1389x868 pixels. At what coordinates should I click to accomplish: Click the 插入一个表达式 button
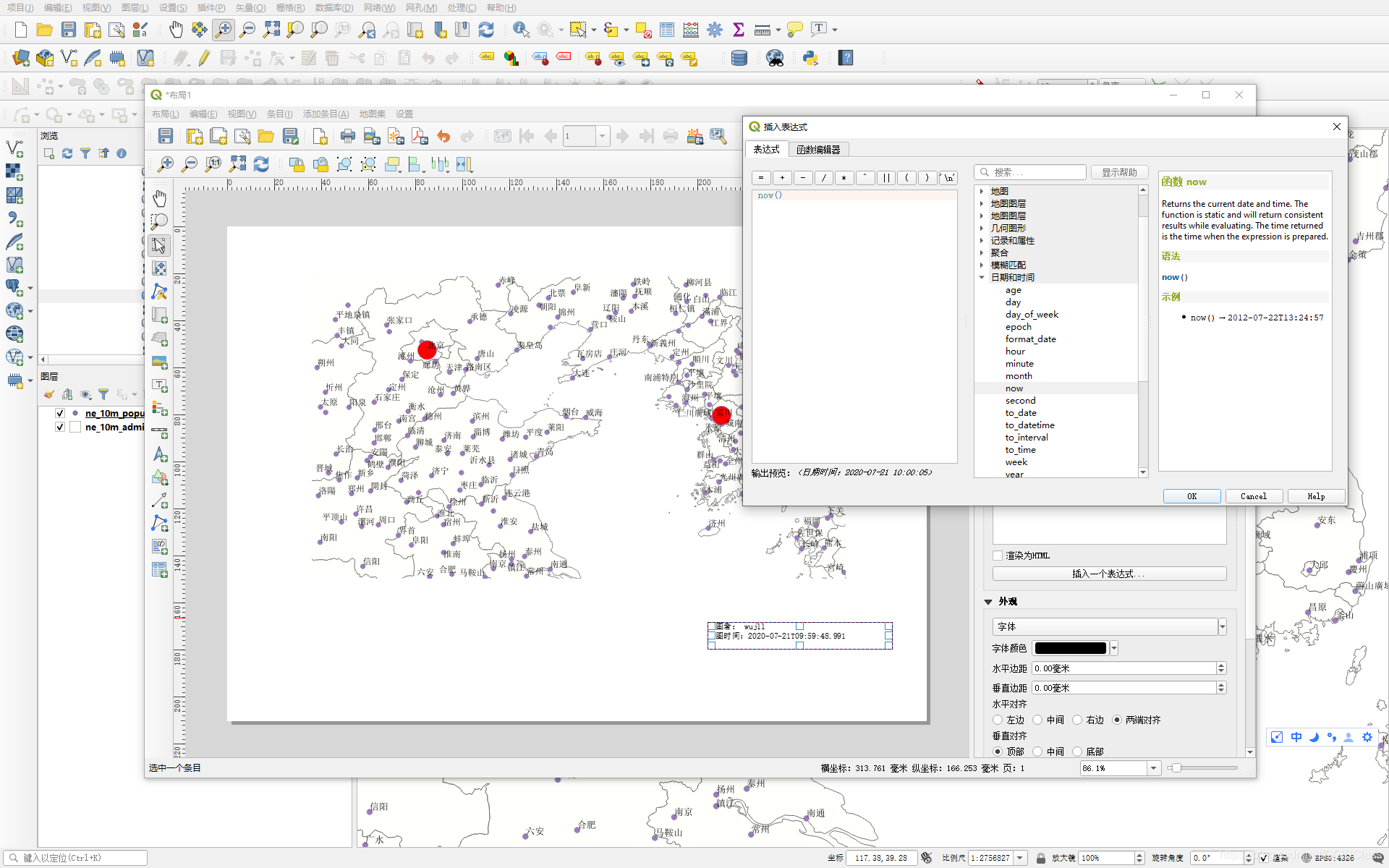click(x=1109, y=574)
